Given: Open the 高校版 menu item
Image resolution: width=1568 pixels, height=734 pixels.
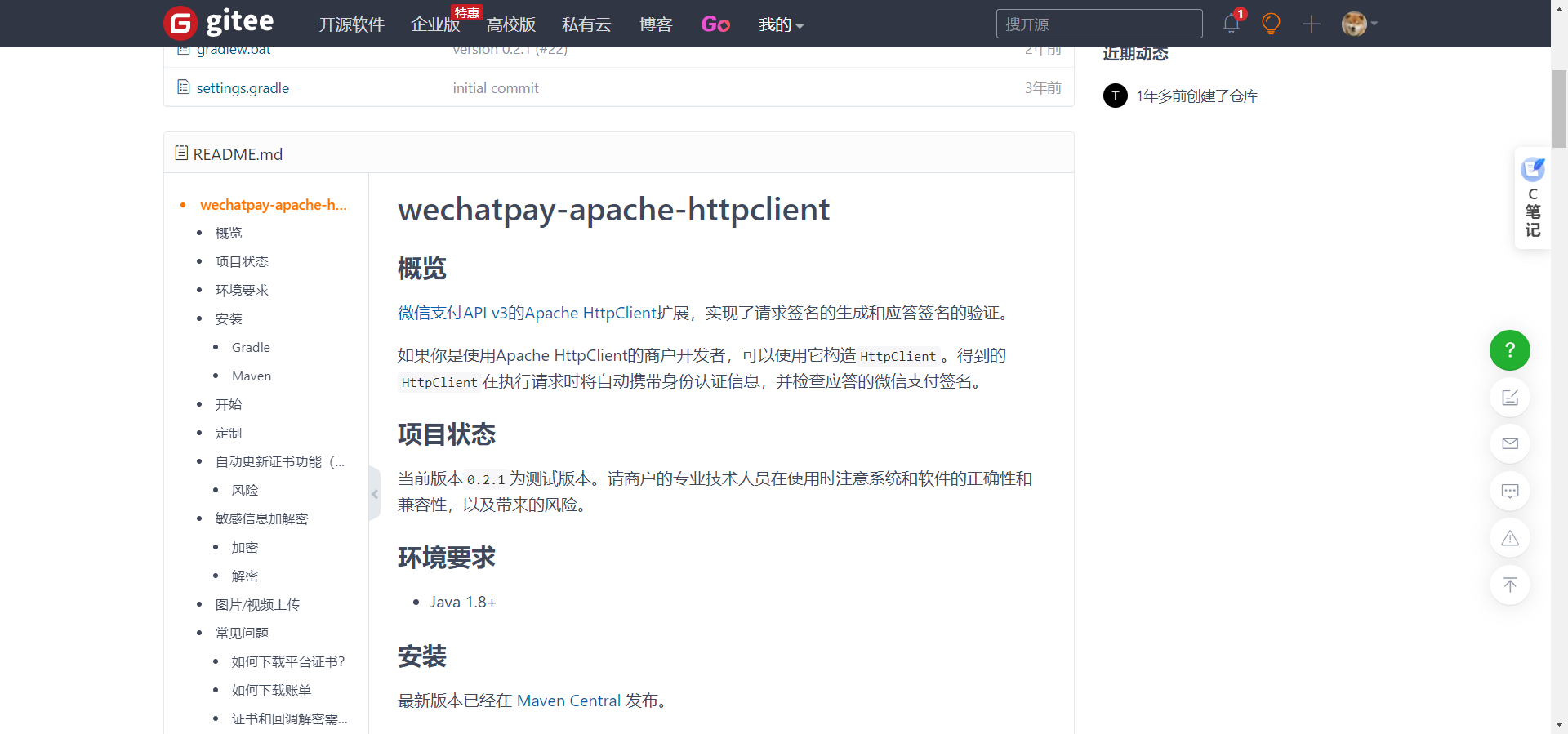Looking at the screenshot, I should (511, 24).
